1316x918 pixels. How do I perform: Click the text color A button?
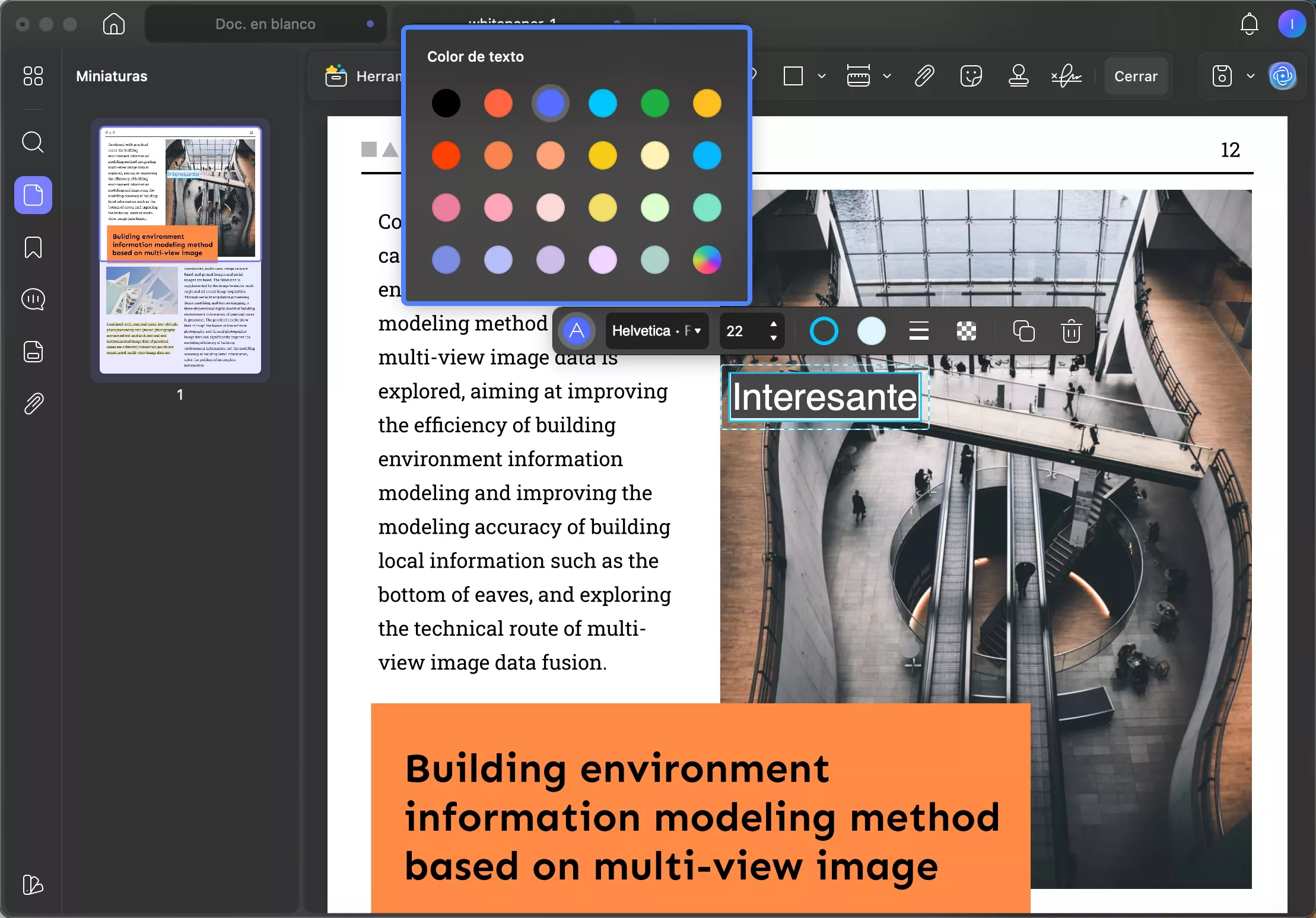(x=577, y=331)
